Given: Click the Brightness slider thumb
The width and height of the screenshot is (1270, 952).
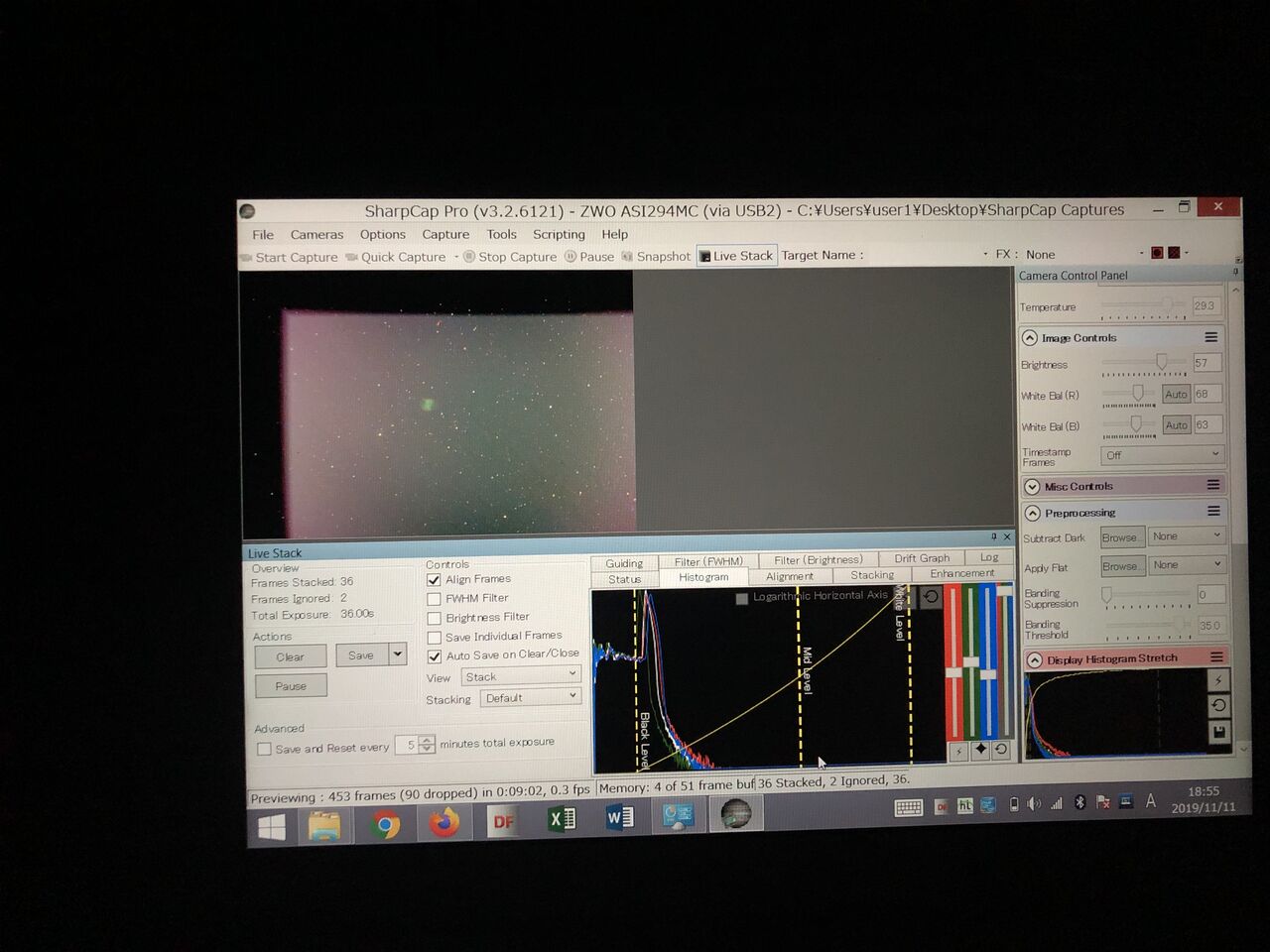Looking at the screenshot, I should tap(1161, 362).
